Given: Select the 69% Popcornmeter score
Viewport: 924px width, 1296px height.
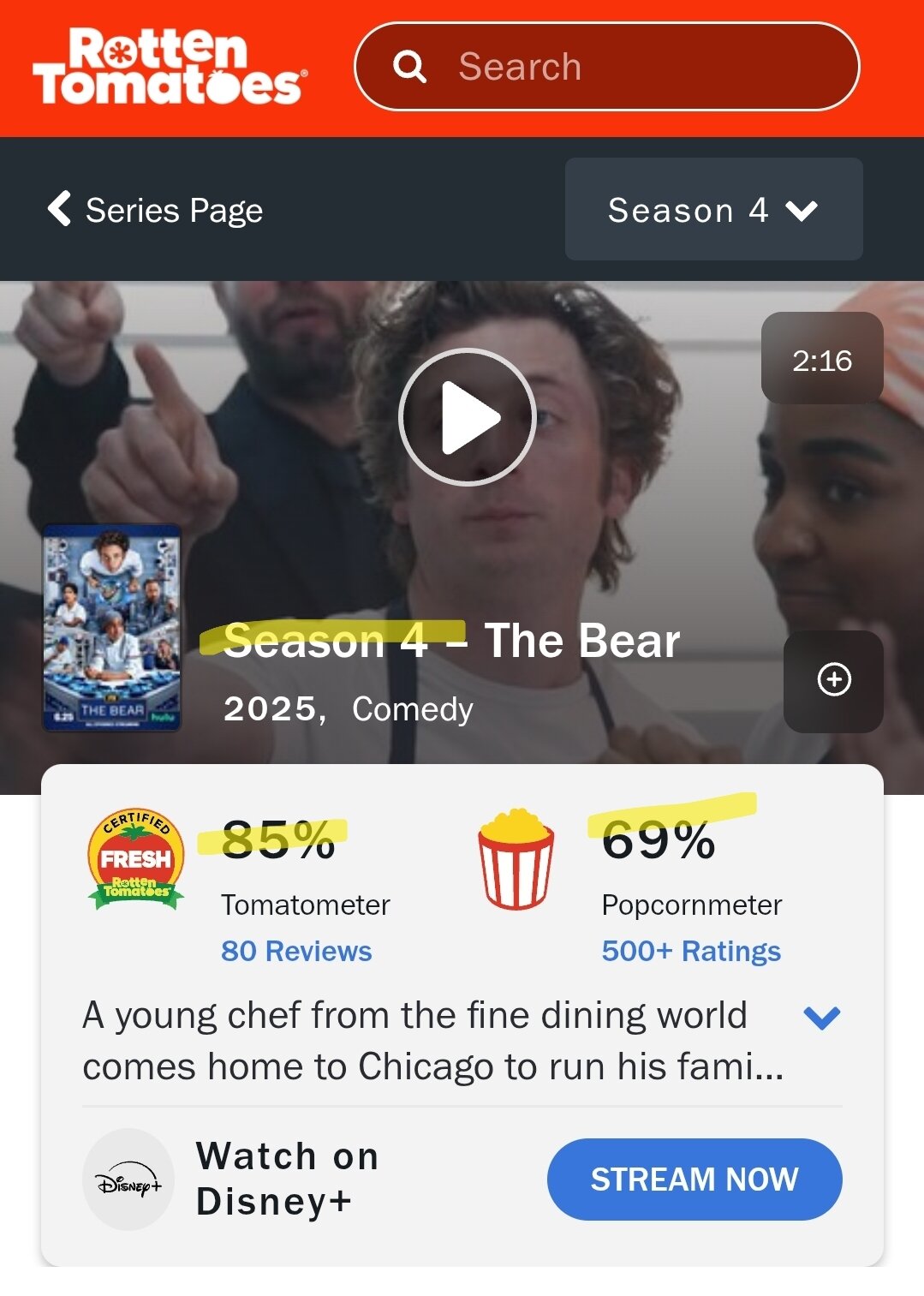Looking at the screenshot, I should click(659, 839).
